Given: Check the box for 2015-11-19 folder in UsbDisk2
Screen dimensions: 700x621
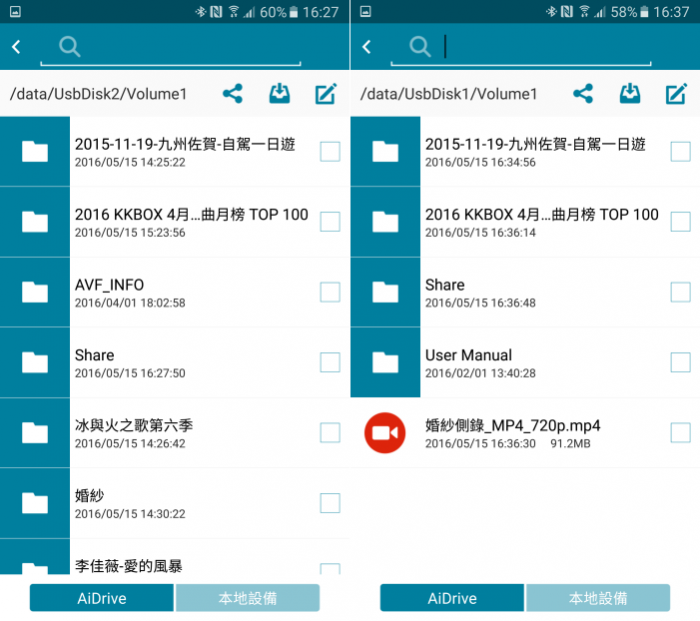Looking at the screenshot, I should (x=330, y=151).
